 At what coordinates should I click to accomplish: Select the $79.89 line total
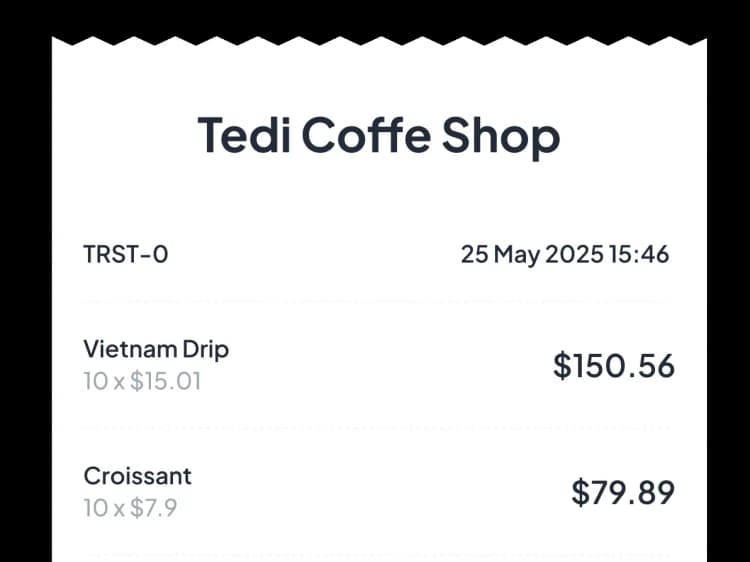point(623,492)
